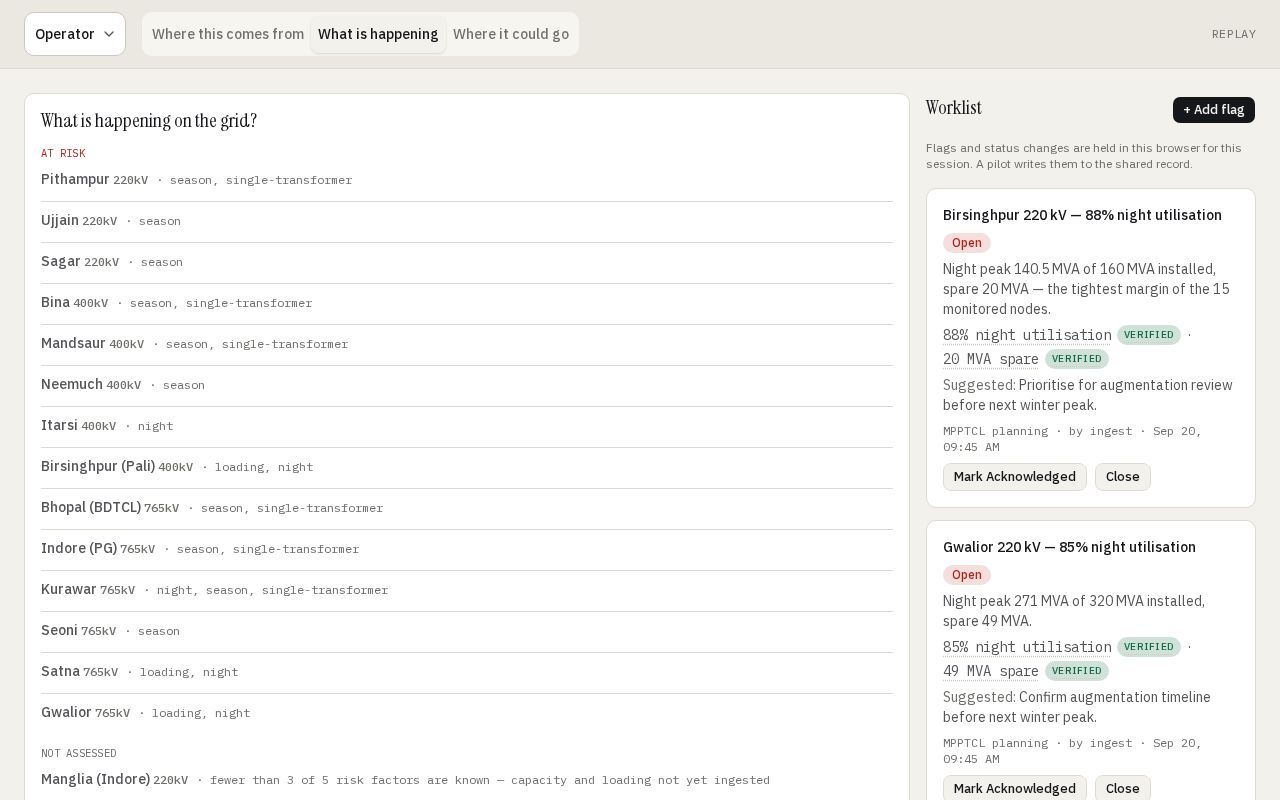Click the Gwalior 220 kV card title
Viewport: 1280px width, 800px height.
(1069, 547)
